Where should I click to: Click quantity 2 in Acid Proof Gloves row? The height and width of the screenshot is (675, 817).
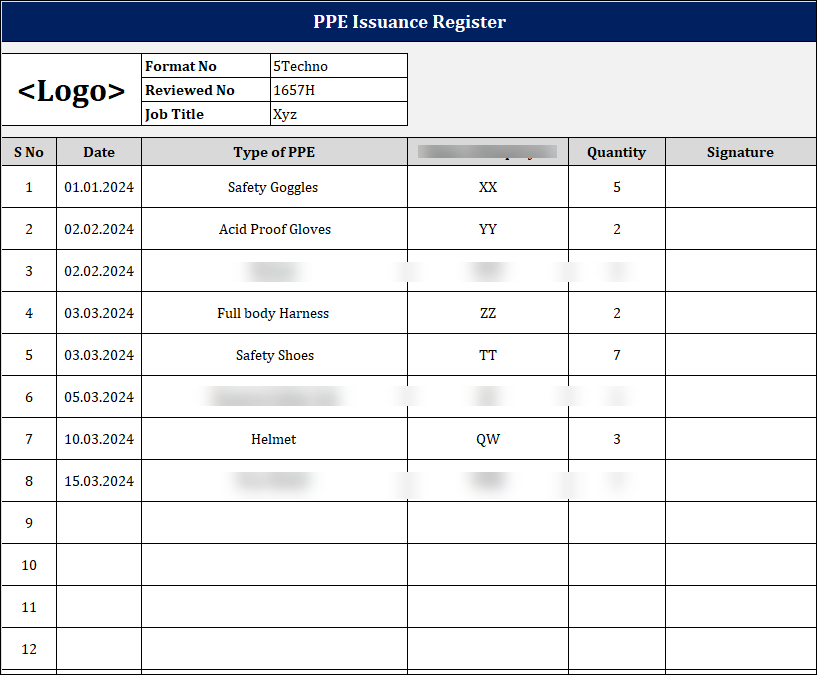(617, 229)
